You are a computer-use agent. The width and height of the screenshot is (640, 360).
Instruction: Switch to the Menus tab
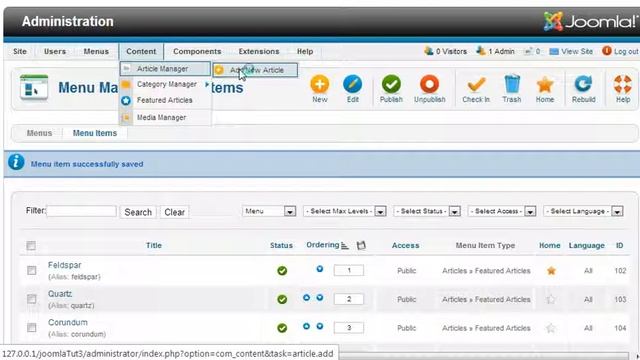[x=39, y=133]
